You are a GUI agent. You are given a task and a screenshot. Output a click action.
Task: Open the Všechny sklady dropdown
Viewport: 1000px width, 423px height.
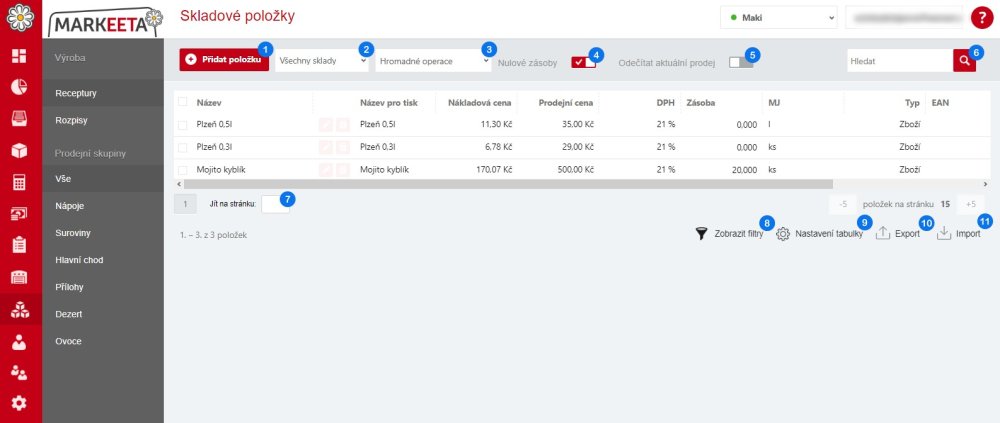[x=322, y=61]
